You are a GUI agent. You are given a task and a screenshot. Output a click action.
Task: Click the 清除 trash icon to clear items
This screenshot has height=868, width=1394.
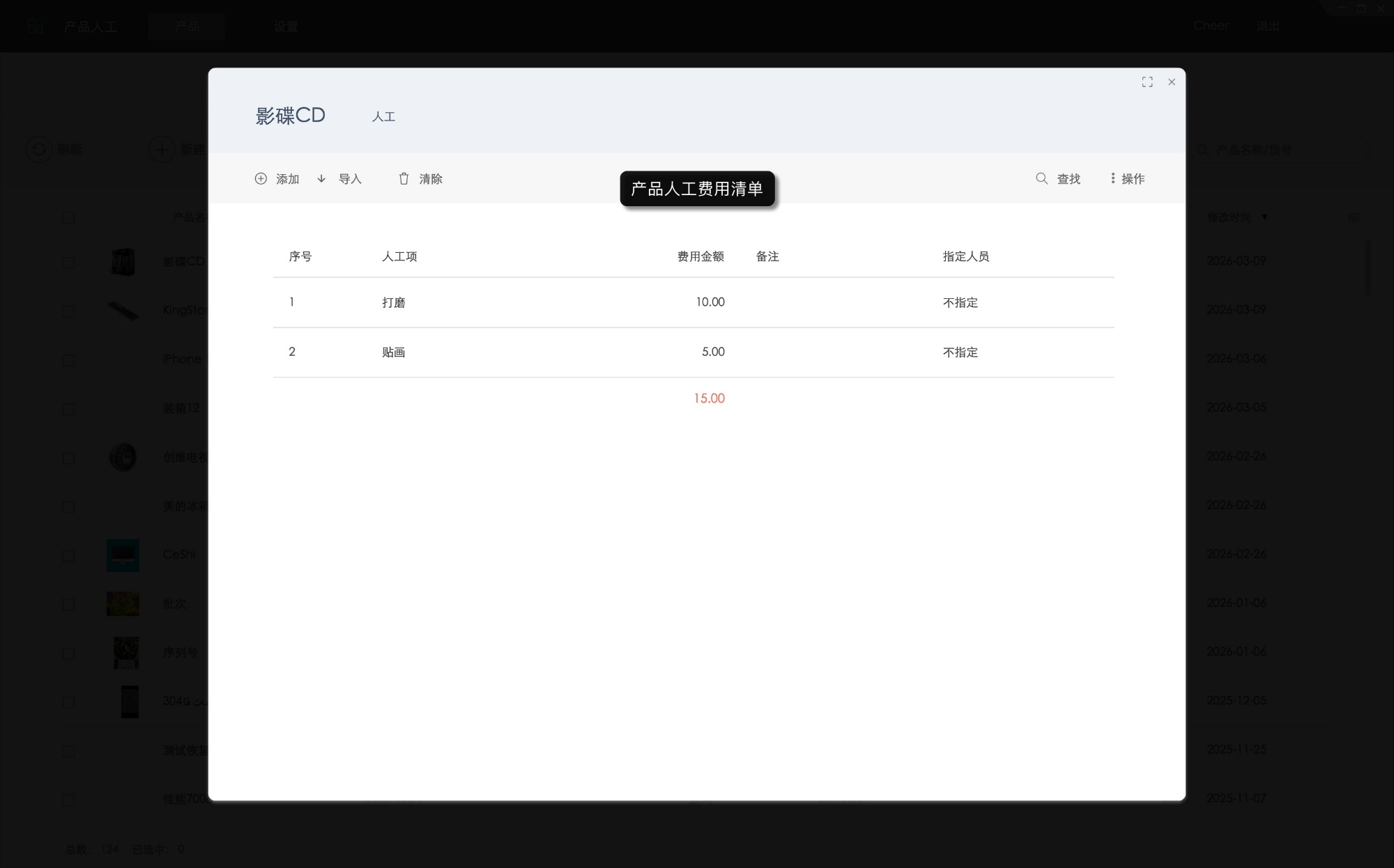pyautogui.click(x=404, y=178)
